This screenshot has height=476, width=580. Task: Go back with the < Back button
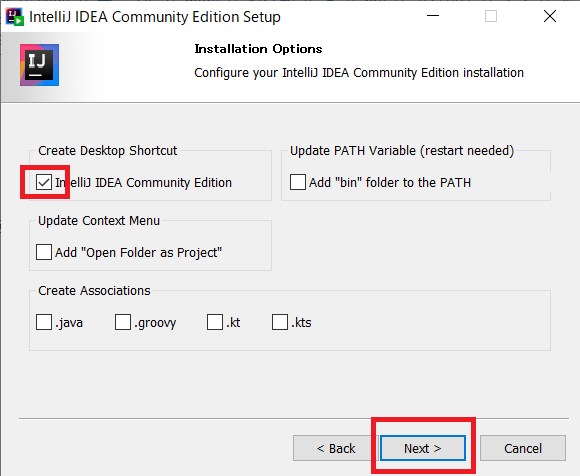click(x=335, y=448)
